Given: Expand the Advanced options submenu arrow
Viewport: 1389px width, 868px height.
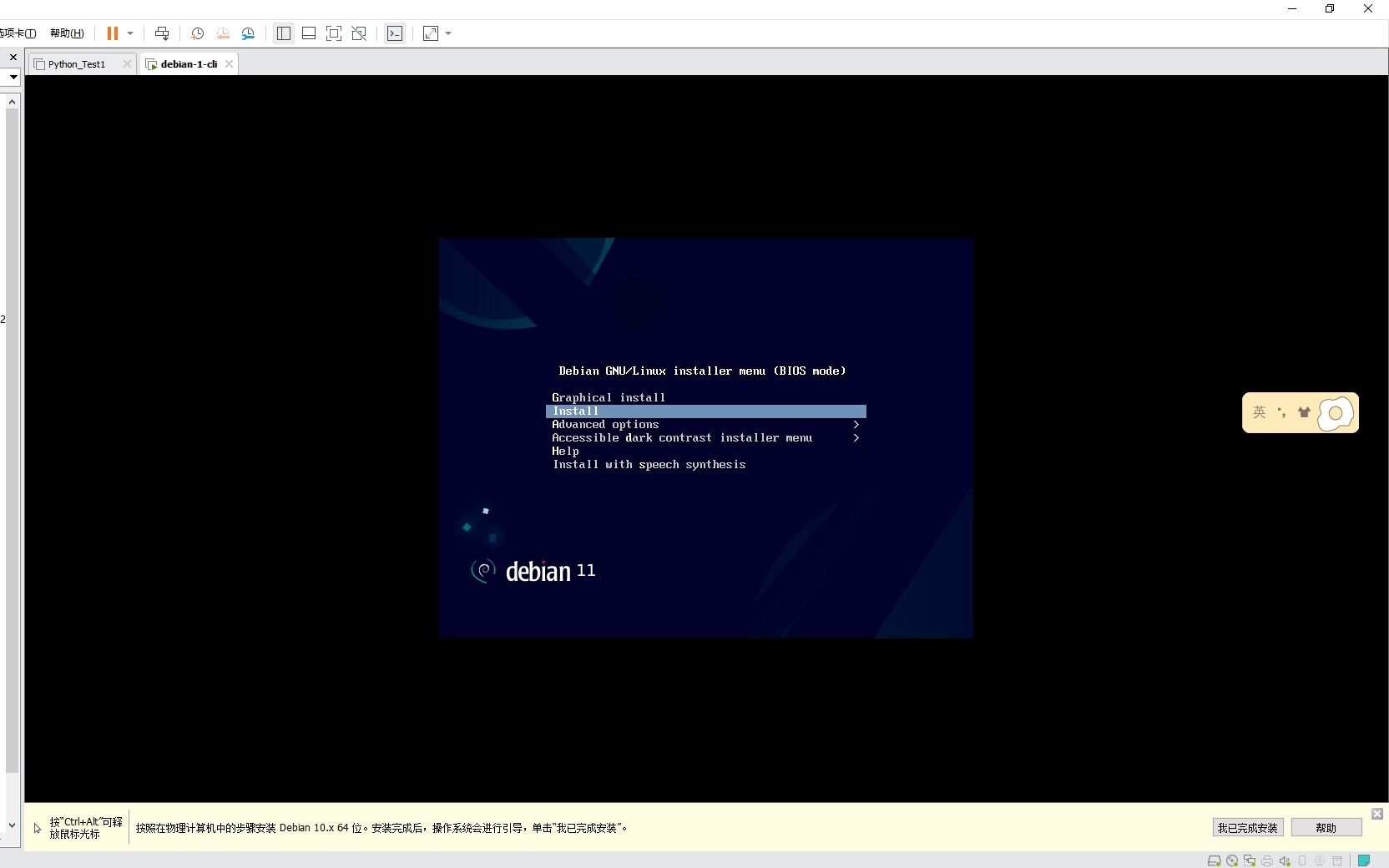Looking at the screenshot, I should 856,425.
